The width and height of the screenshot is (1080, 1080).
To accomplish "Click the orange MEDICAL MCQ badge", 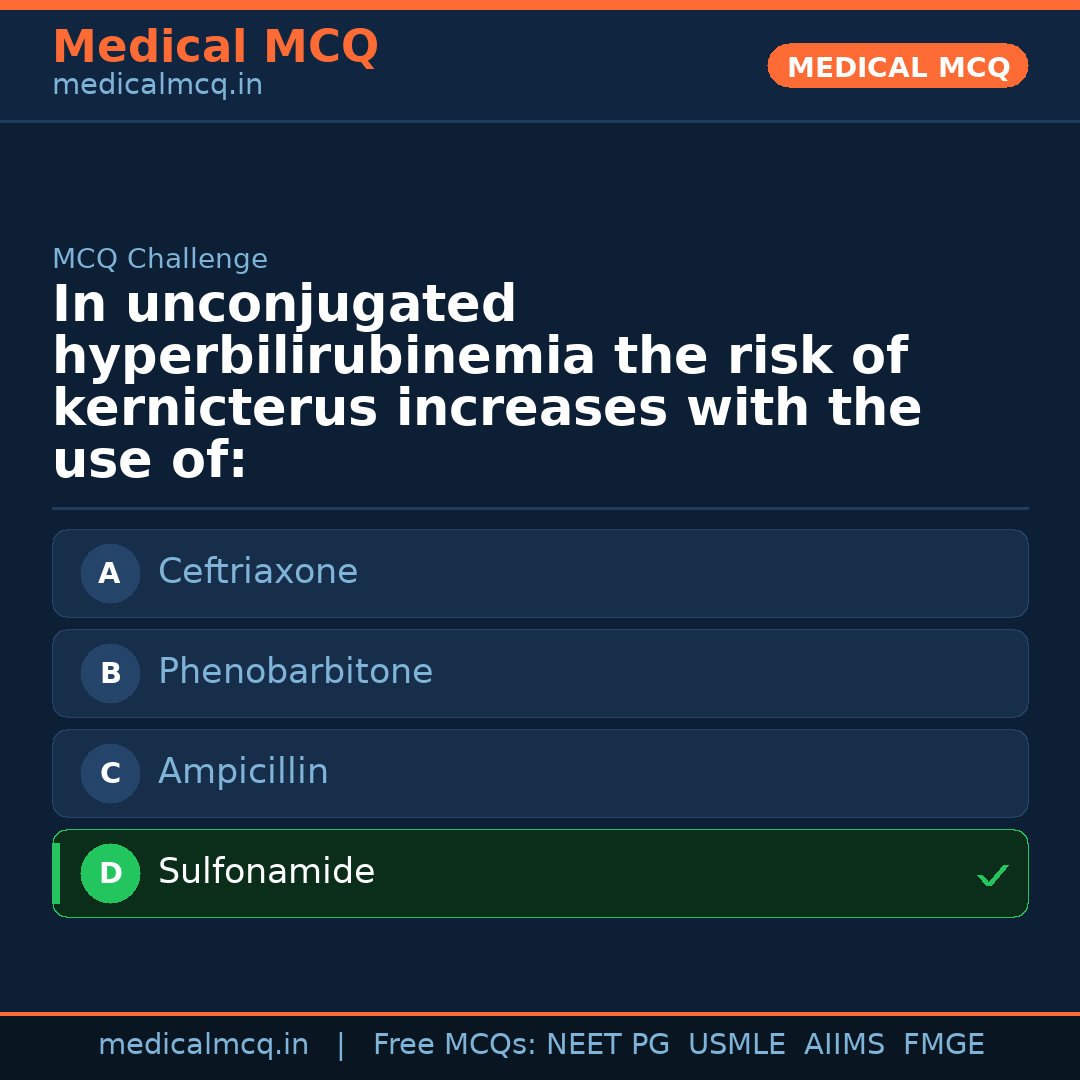I will point(898,67).
